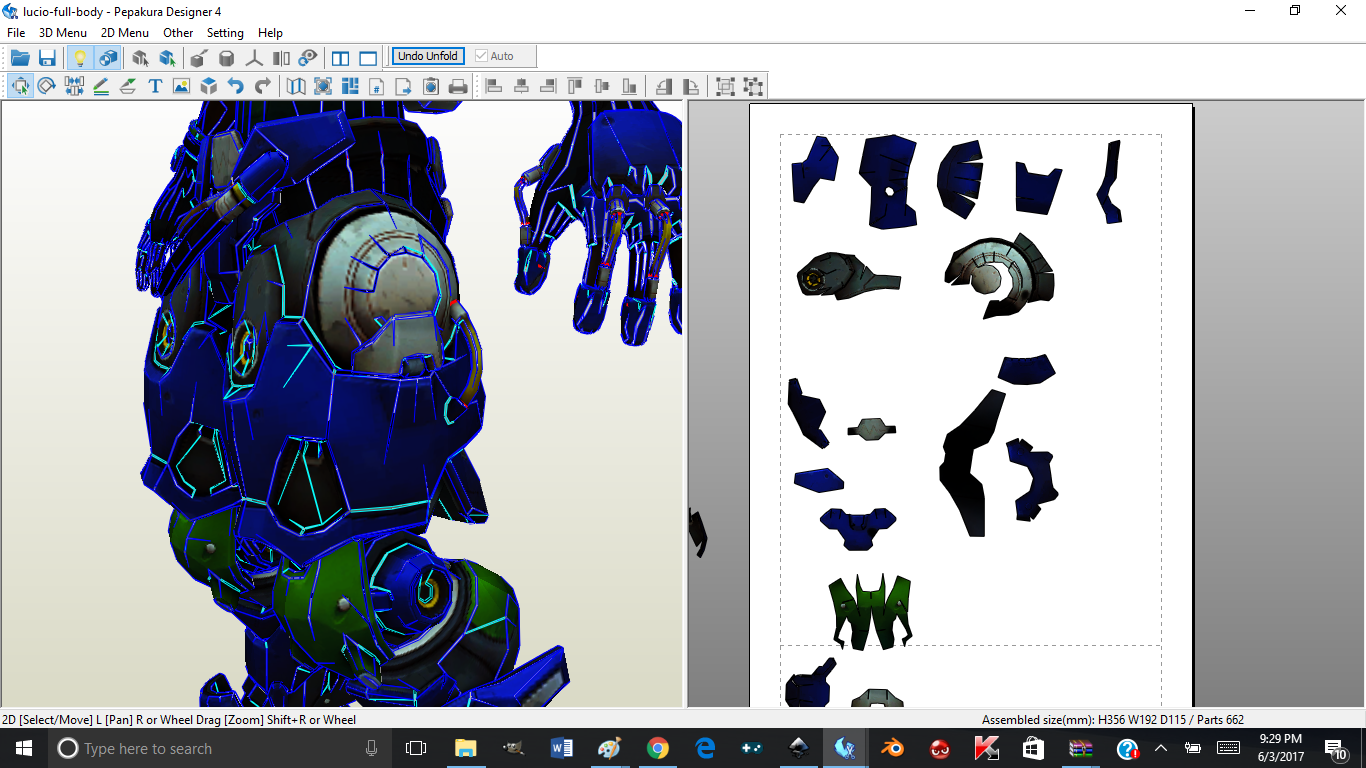
Task: Select the Rotate part tool icon
Action: click(47, 86)
